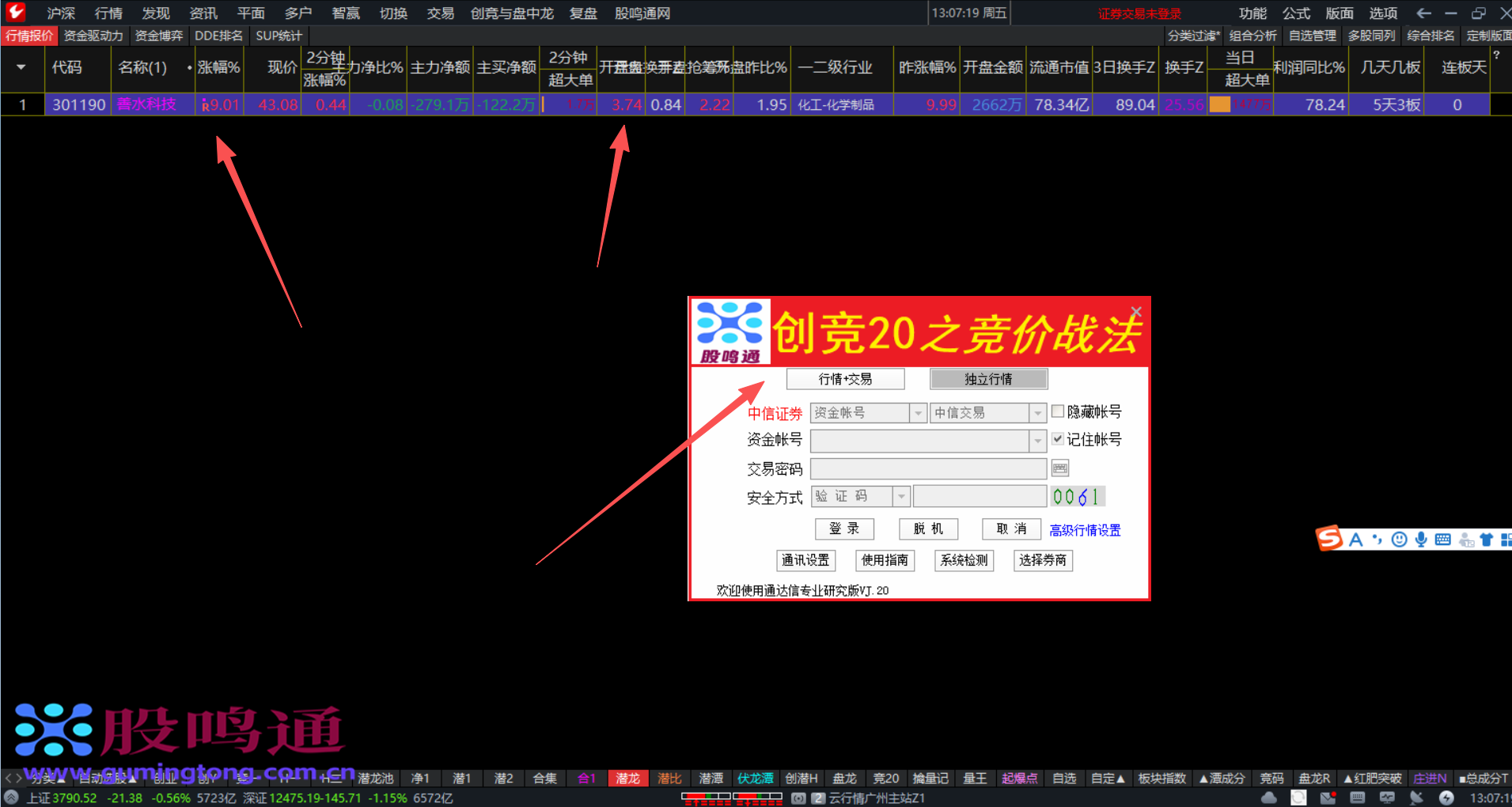This screenshot has width=1512, height=807.
Task: Open the 验证码 security method dropdown
Action: pyautogui.click(x=901, y=496)
